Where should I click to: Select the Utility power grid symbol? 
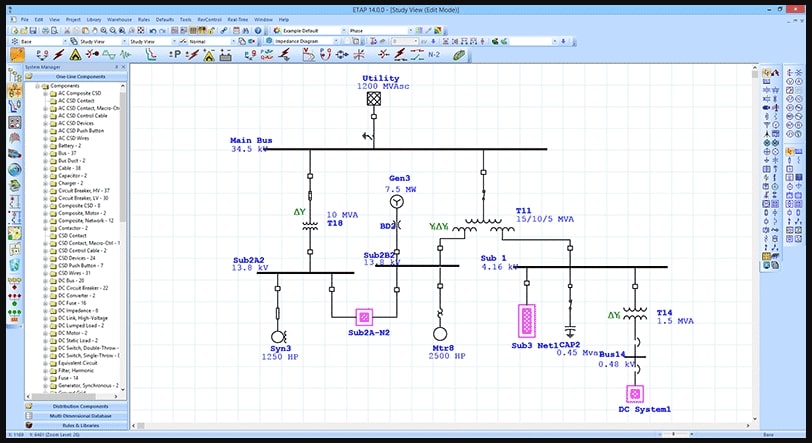click(374, 98)
